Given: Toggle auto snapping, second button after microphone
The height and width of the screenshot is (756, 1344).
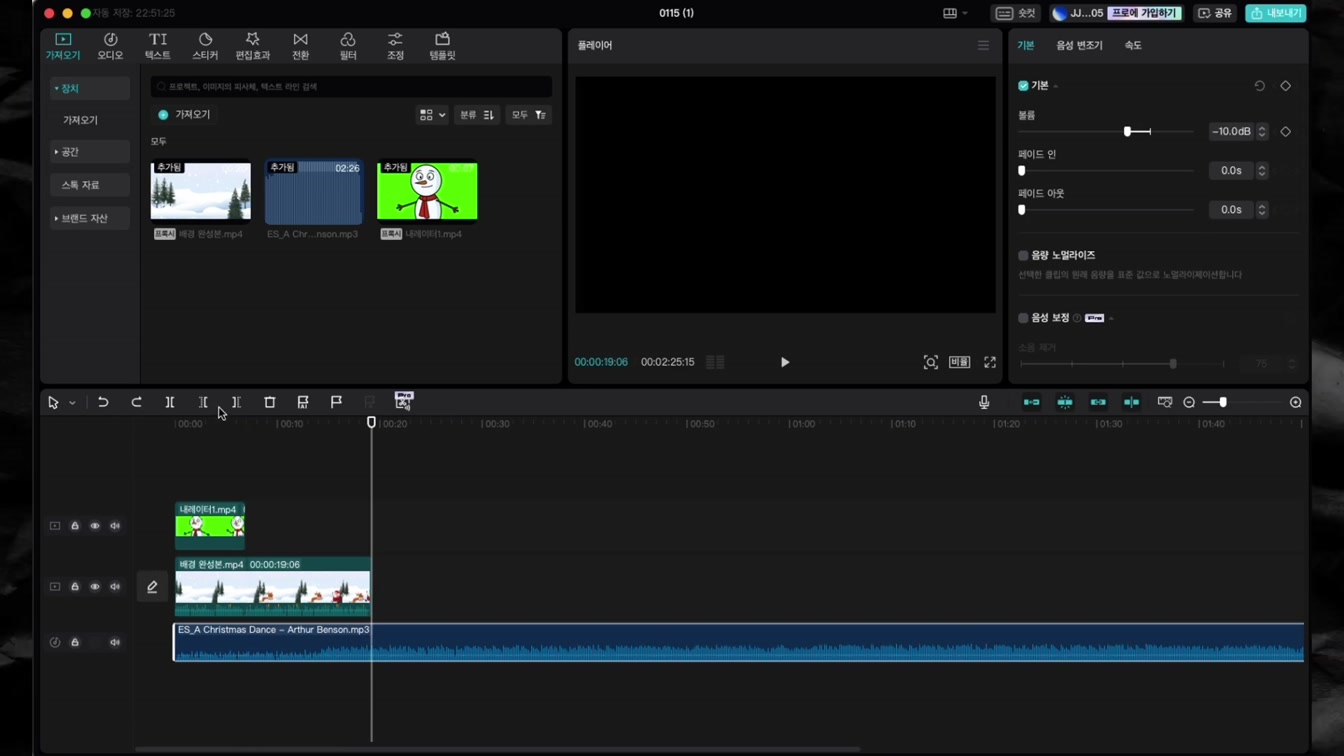Looking at the screenshot, I should (x=1065, y=402).
